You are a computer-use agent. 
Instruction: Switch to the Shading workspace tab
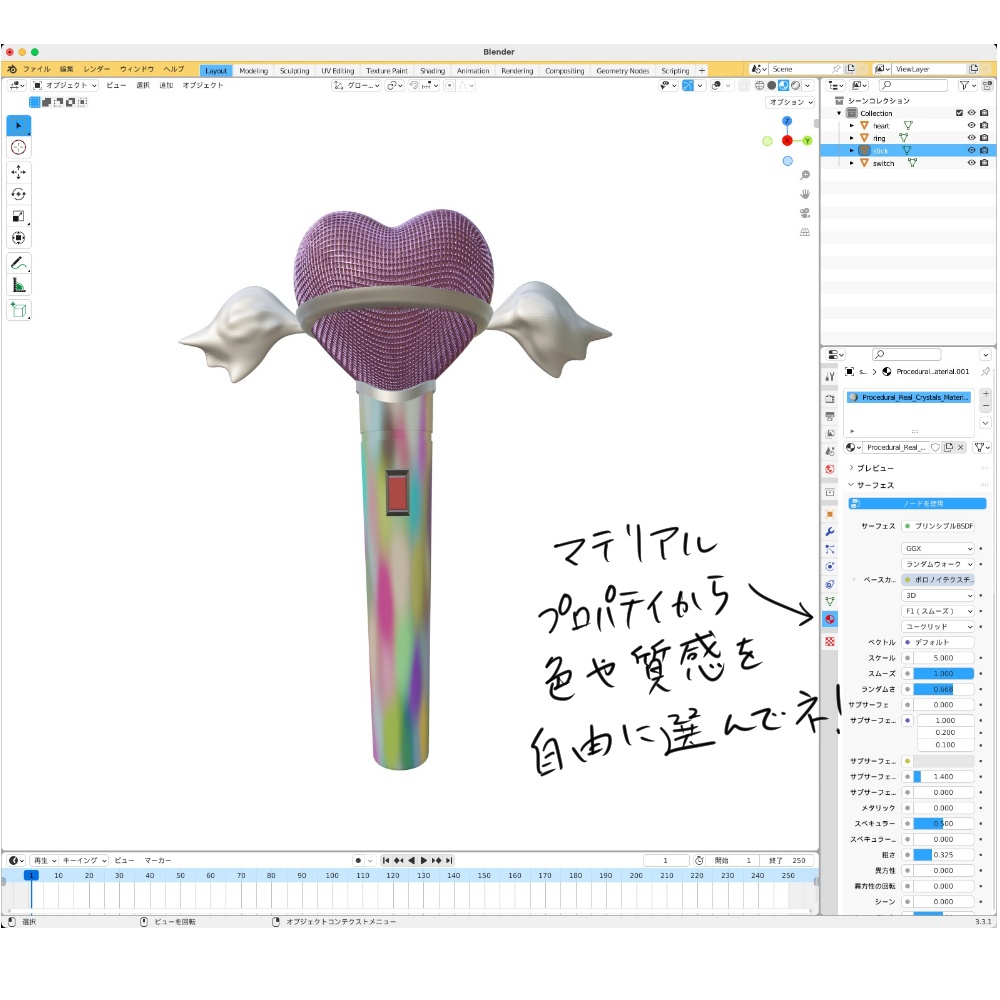click(432, 70)
